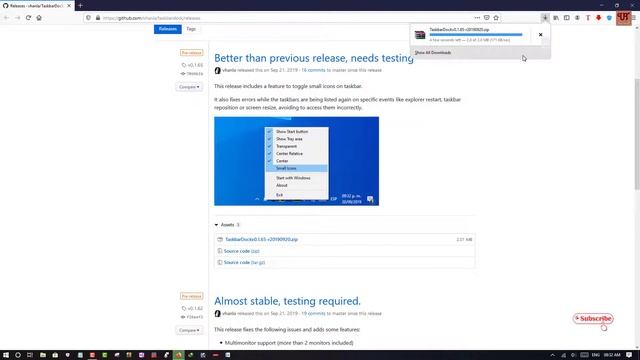640x360 pixels.
Task: Open the '16 commits' link
Action: click(x=313, y=70)
